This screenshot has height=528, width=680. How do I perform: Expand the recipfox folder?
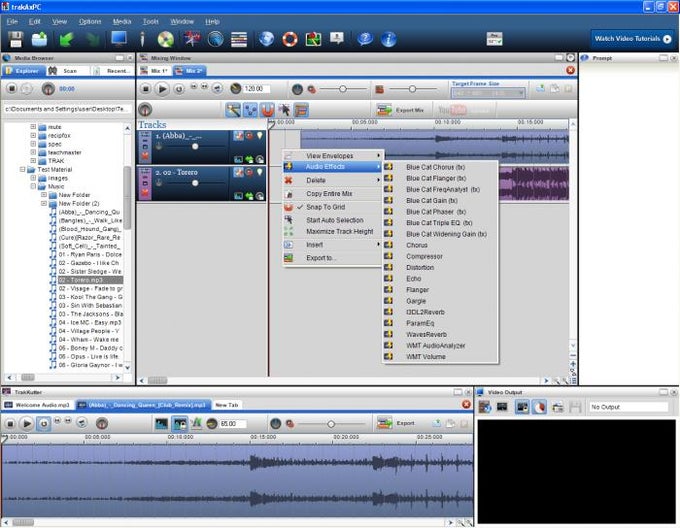[33, 135]
